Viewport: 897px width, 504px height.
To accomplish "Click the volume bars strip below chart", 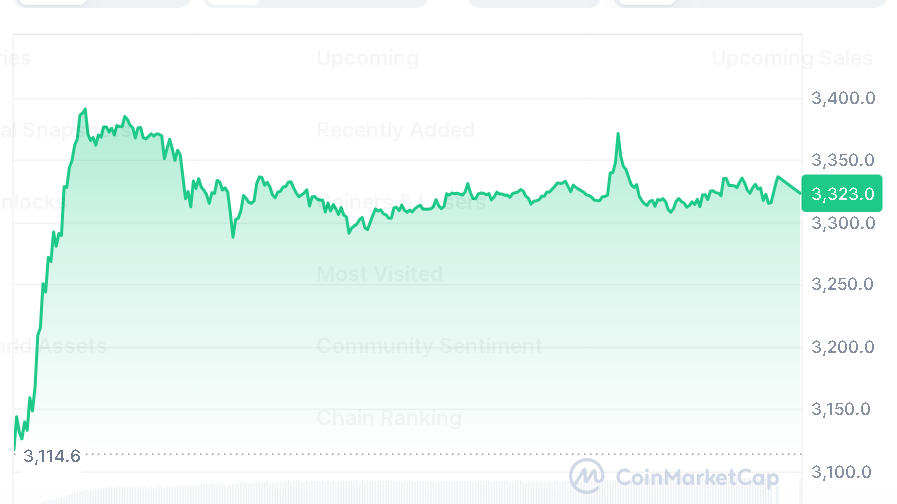I will coord(400,495).
